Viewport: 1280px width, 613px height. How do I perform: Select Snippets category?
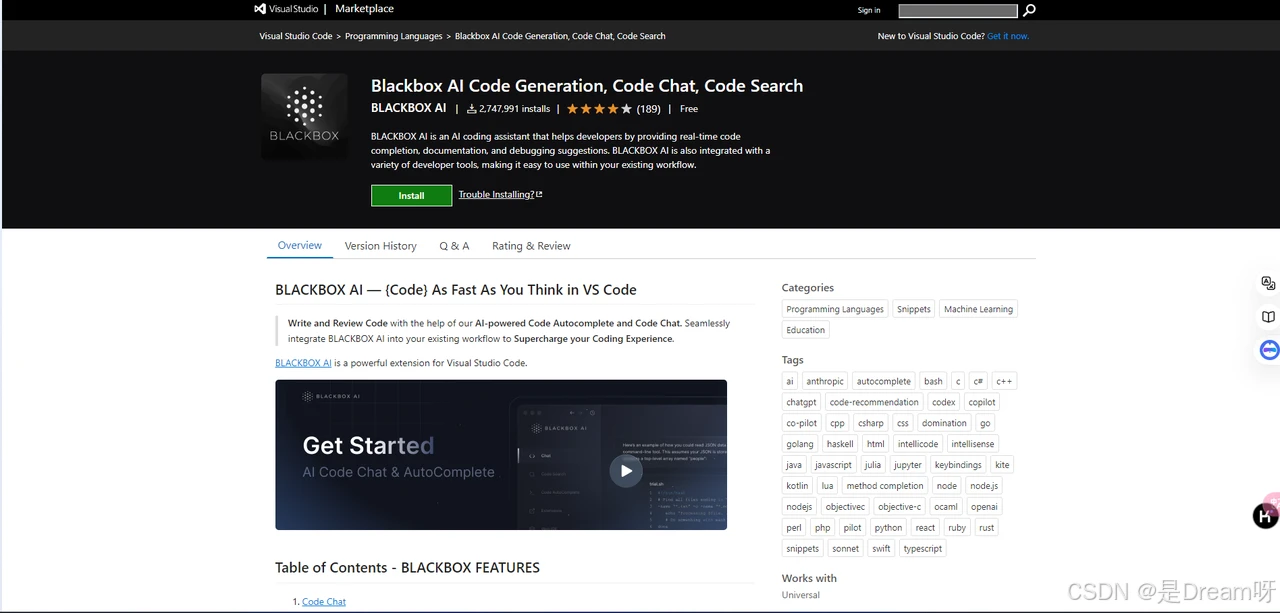(x=914, y=309)
